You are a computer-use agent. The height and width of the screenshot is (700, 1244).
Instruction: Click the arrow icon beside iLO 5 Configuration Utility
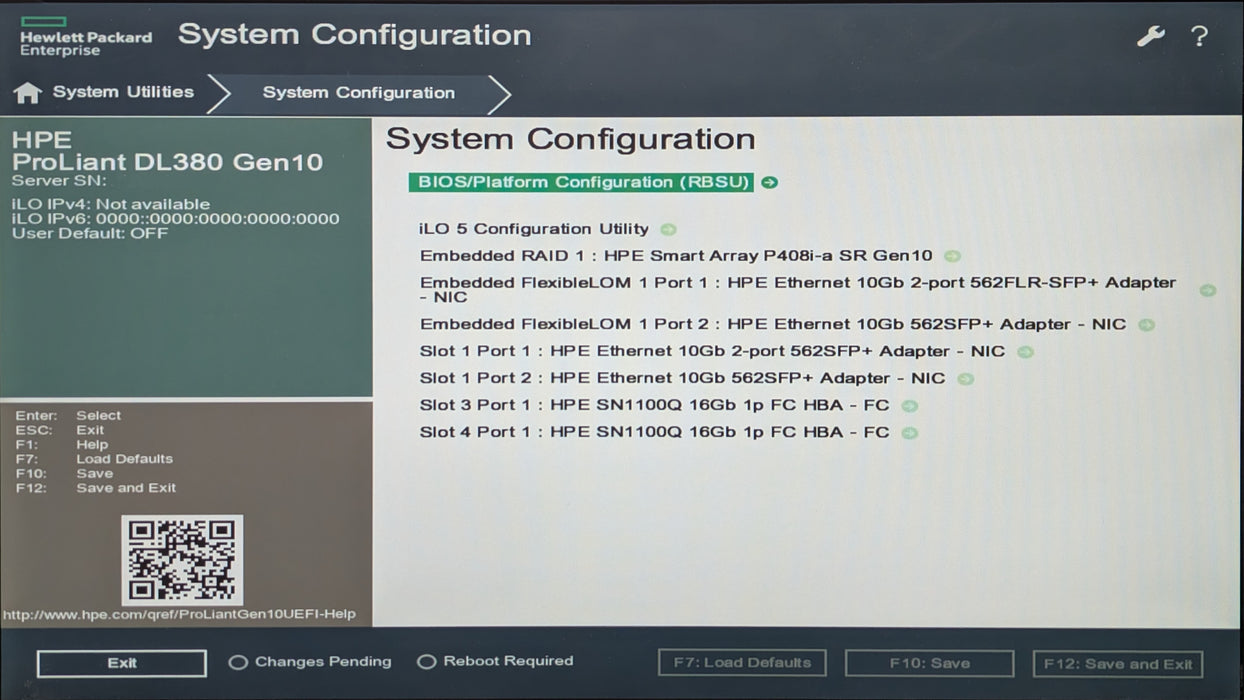point(668,230)
